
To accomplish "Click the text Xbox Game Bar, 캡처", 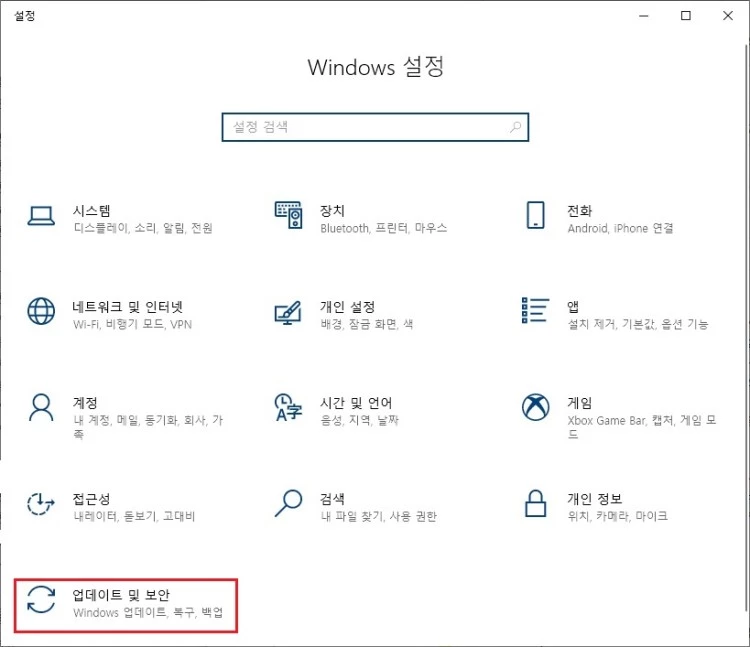I will coord(621,420).
